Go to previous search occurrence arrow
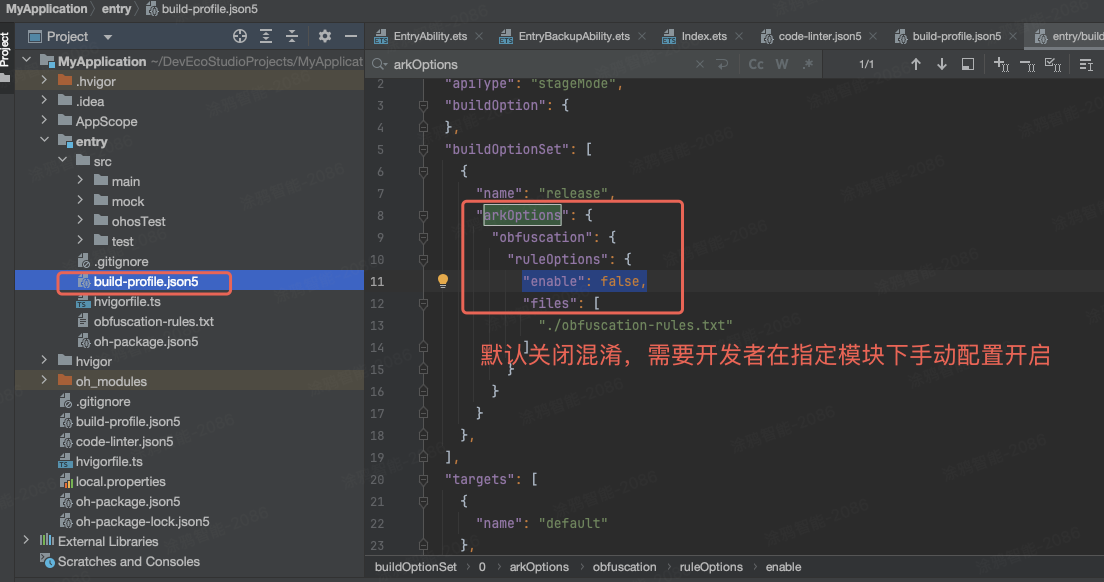 pyautogui.click(x=915, y=64)
